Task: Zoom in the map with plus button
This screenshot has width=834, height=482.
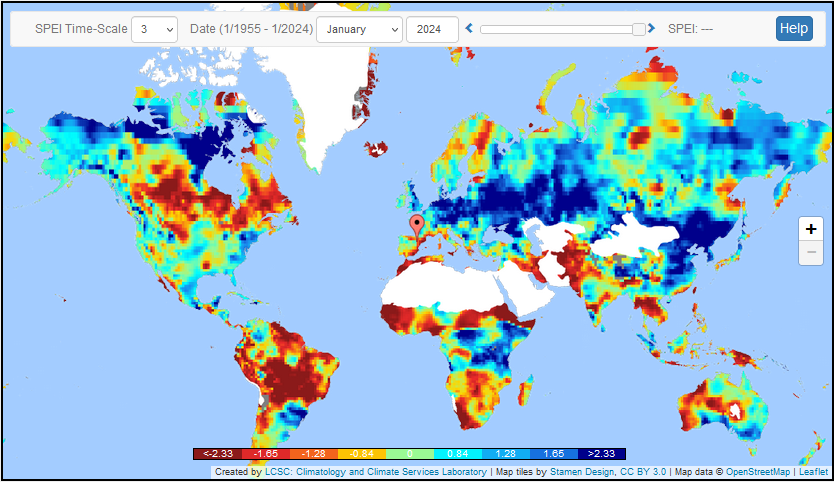Action: [x=811, y=229]
